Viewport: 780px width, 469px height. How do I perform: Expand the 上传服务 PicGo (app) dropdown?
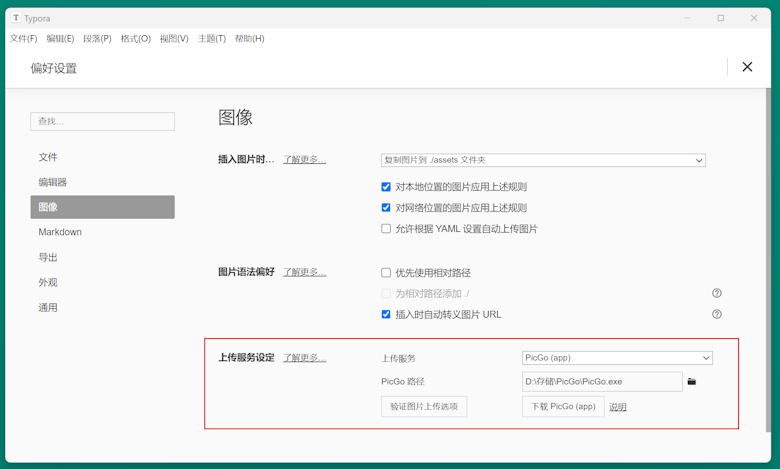[x=617, y=358]
